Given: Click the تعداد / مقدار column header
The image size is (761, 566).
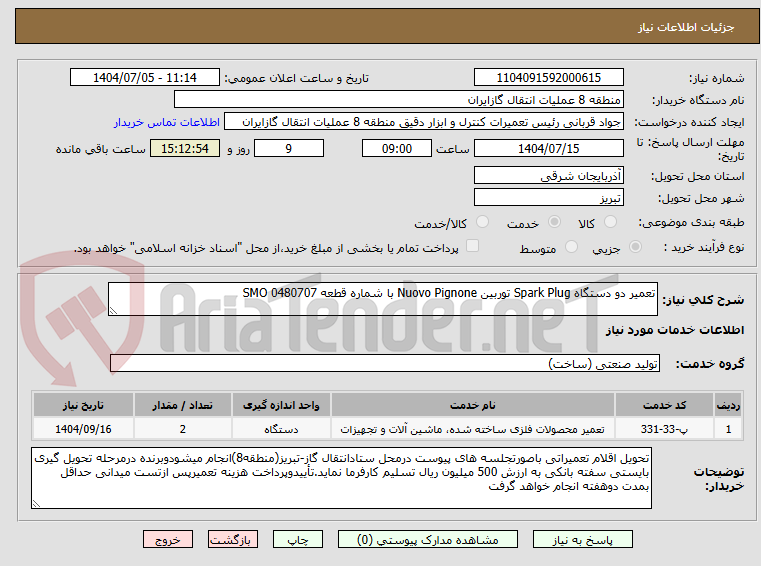Looking at the screenshot, I should point(182,405).
